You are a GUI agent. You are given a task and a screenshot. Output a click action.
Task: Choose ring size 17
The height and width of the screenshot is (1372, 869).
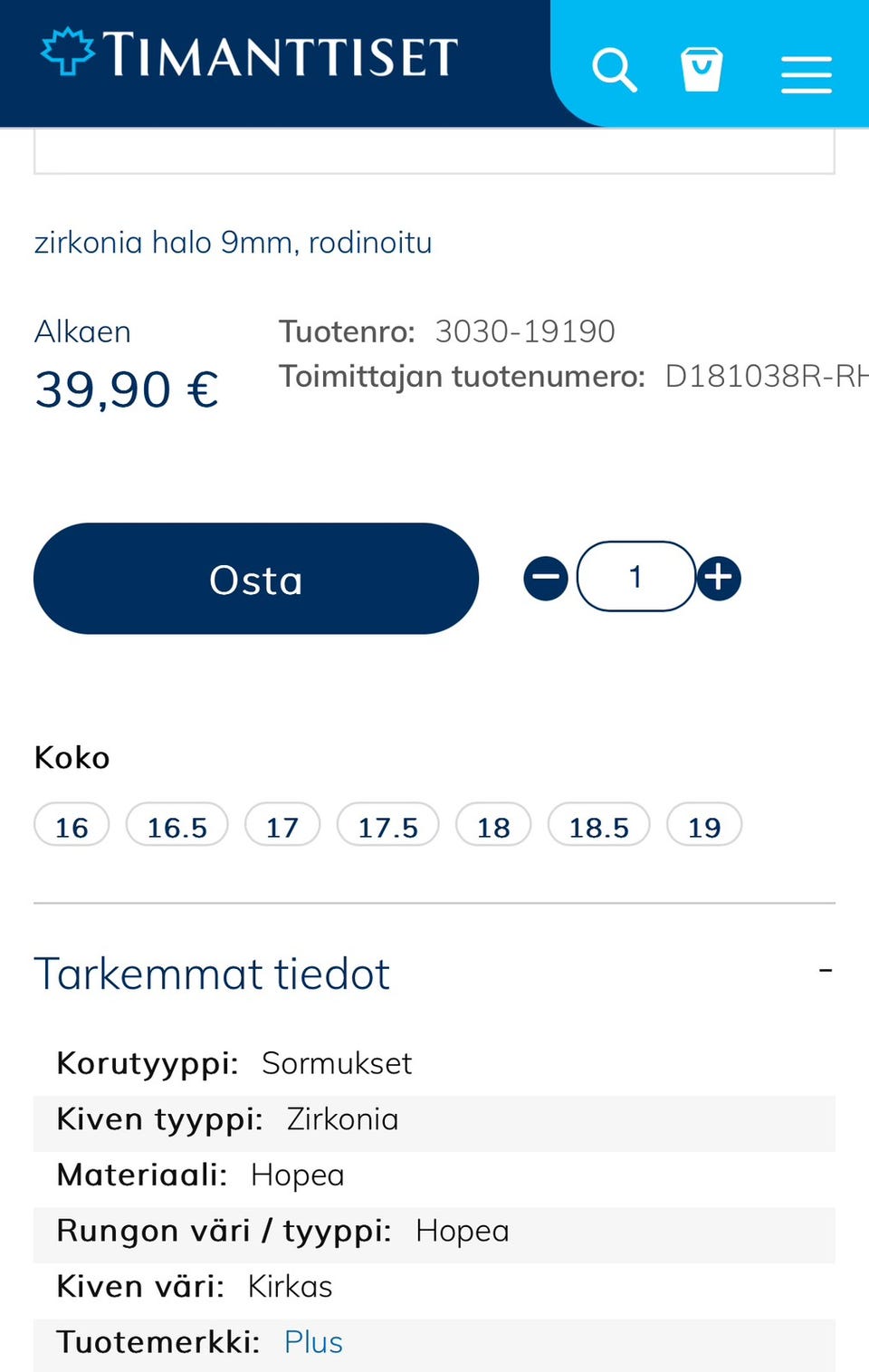pos(282,826)
